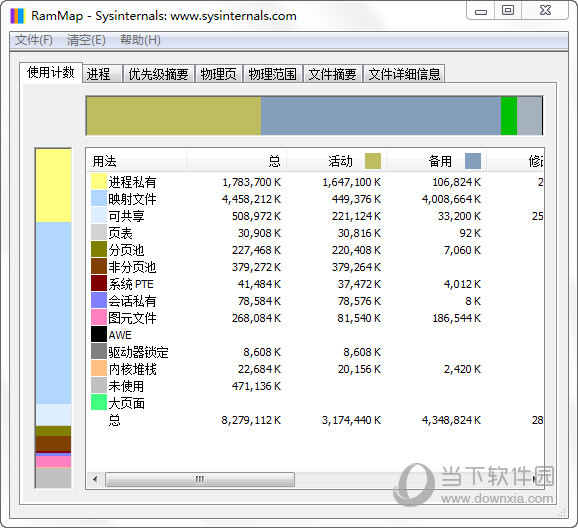Click the 备用 column header color swatch
The height and width of the screenshot is (528, 578).
coord(473,161)
